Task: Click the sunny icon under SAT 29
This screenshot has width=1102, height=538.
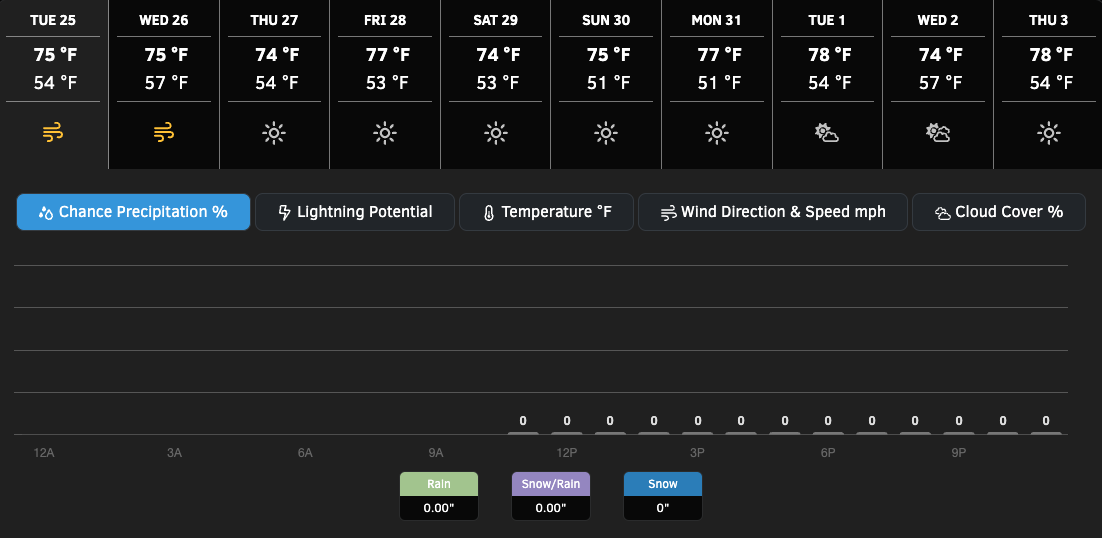Action: 495,133
